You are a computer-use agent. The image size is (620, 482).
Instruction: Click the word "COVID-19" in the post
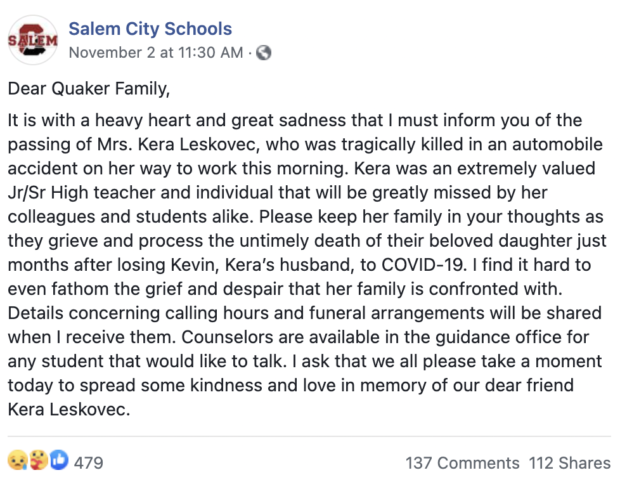(423, 265)
